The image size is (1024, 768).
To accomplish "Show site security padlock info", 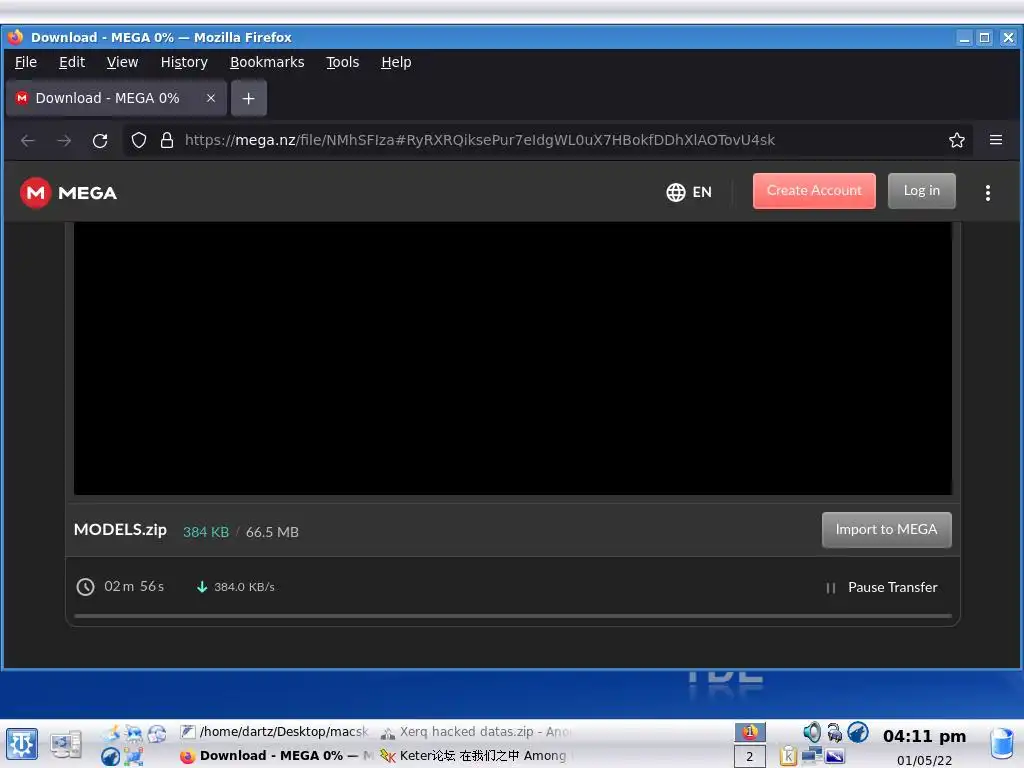I will 167,140.
